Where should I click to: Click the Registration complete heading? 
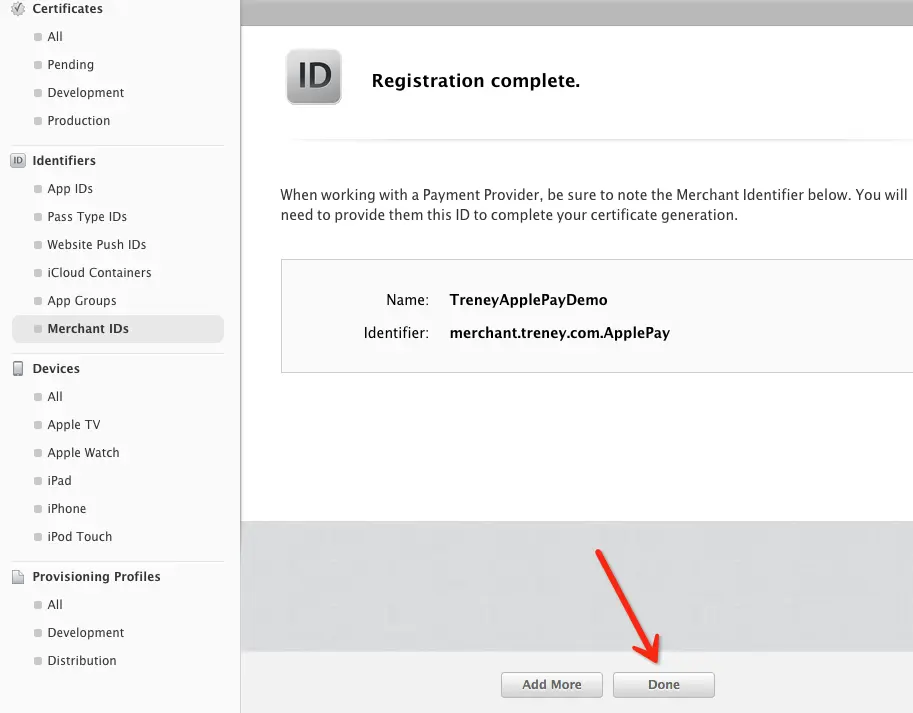pyautogui.click(x=476, y=80)
